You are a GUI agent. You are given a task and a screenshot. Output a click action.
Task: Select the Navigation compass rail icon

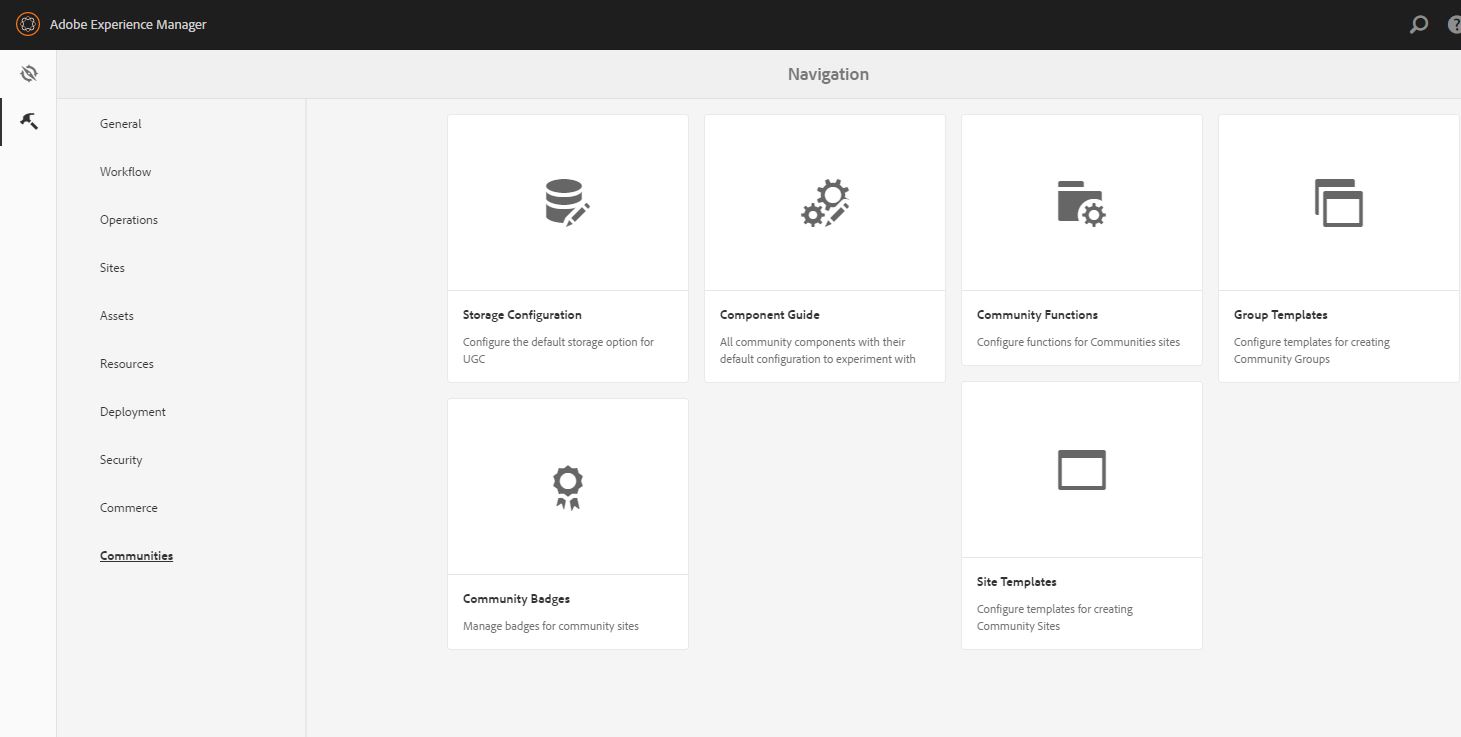click(28, 73)
